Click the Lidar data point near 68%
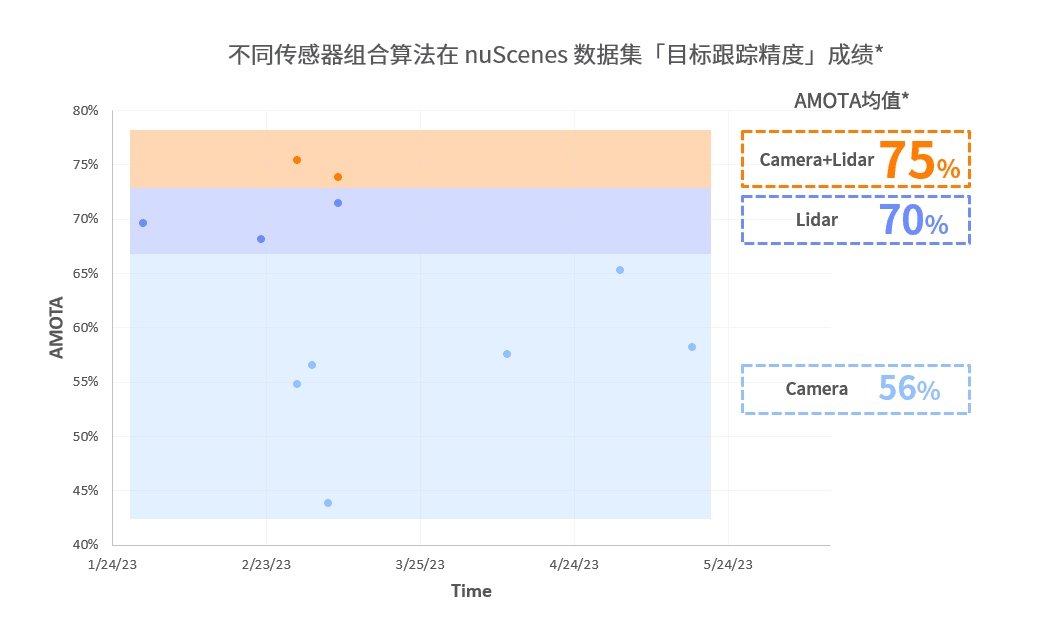 261,239
